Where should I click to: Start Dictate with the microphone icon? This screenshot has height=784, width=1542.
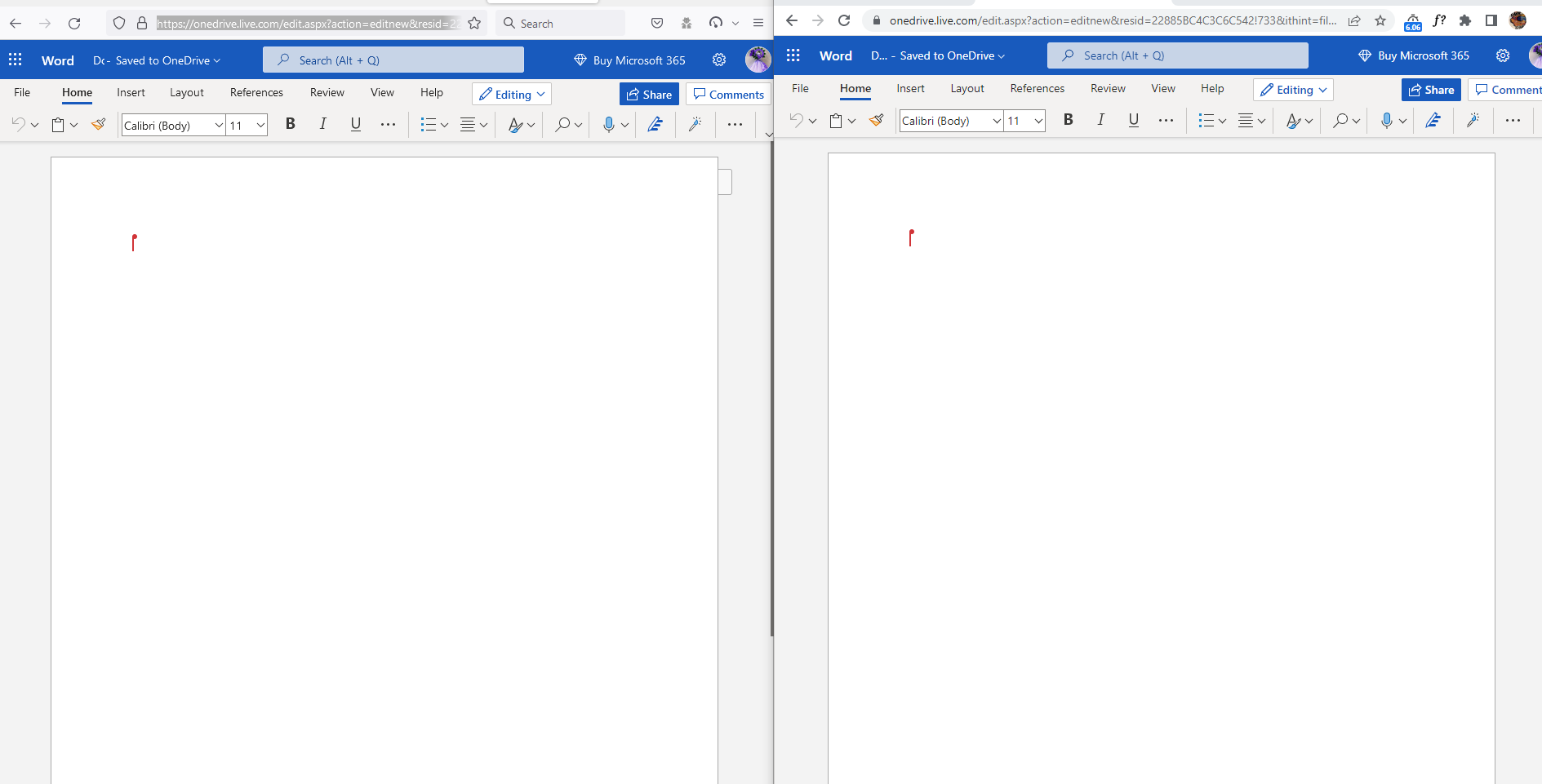tap(609, 124)
